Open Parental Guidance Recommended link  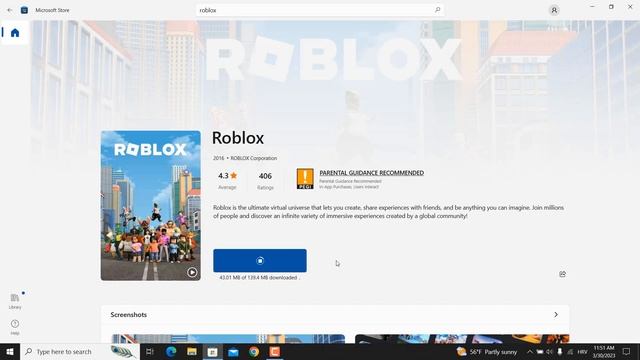[371, 173]
